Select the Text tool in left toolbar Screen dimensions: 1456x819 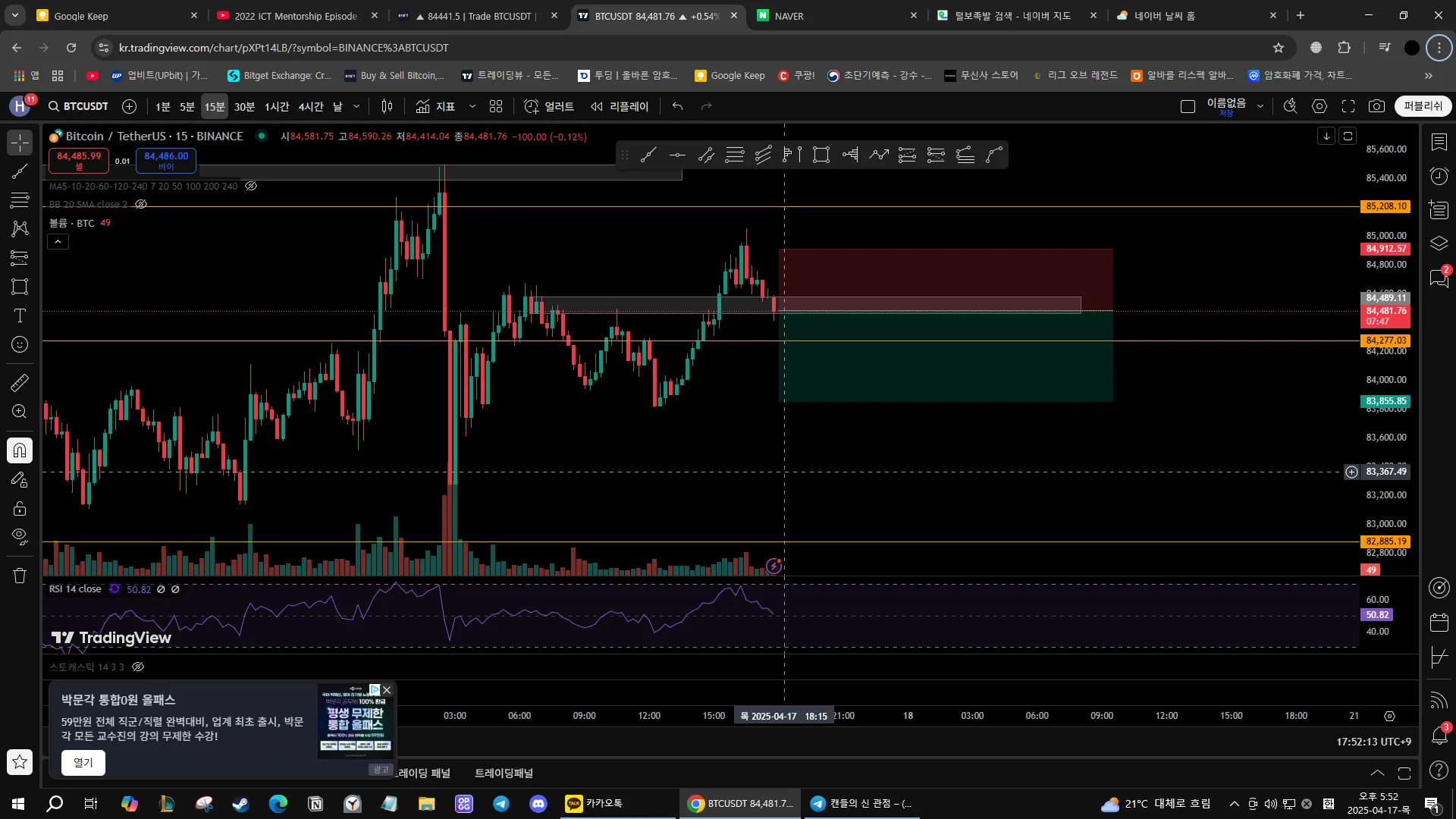(x=20, y=315)
